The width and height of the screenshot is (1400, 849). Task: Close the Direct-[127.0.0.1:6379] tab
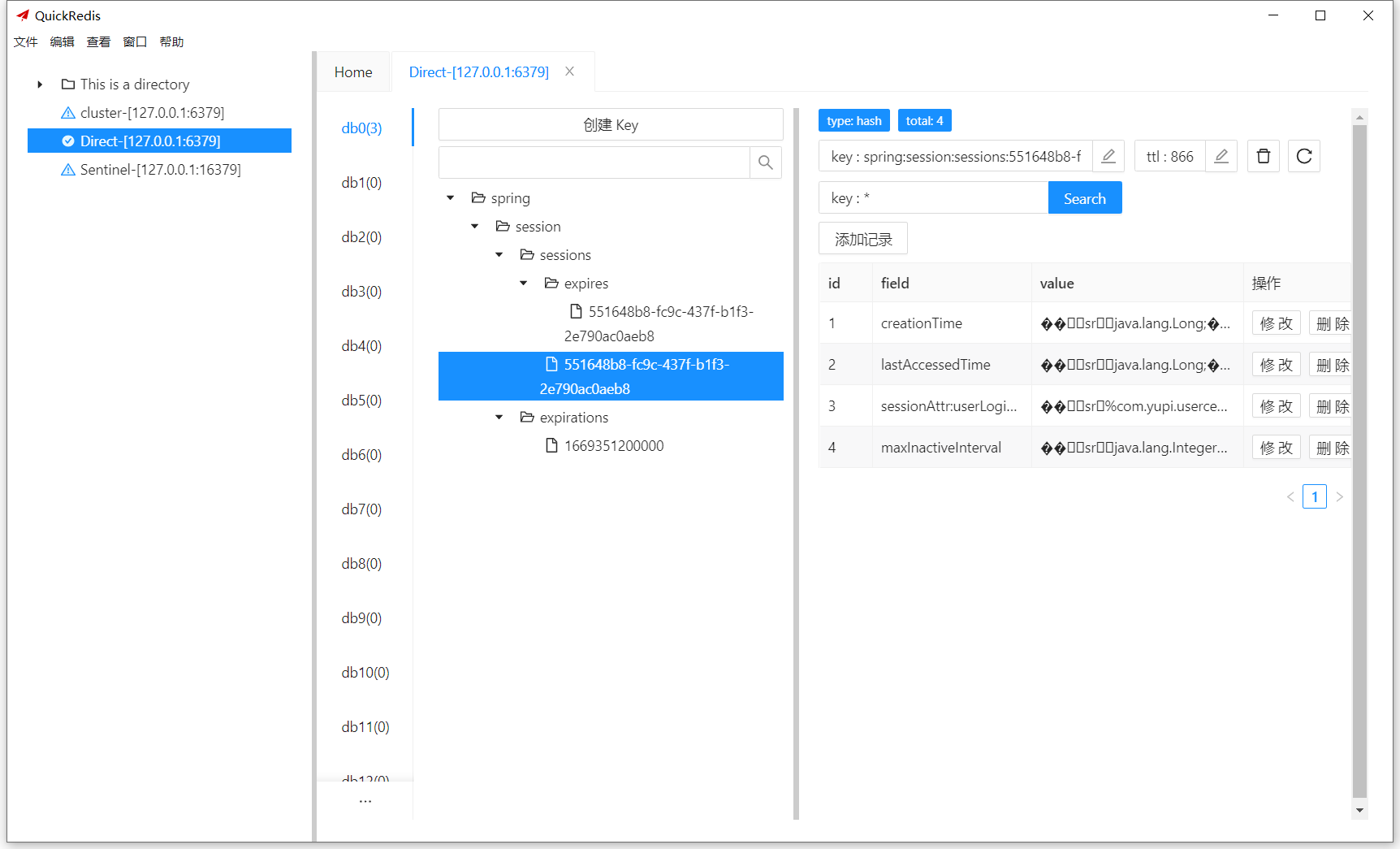click(x=570, y=71)
